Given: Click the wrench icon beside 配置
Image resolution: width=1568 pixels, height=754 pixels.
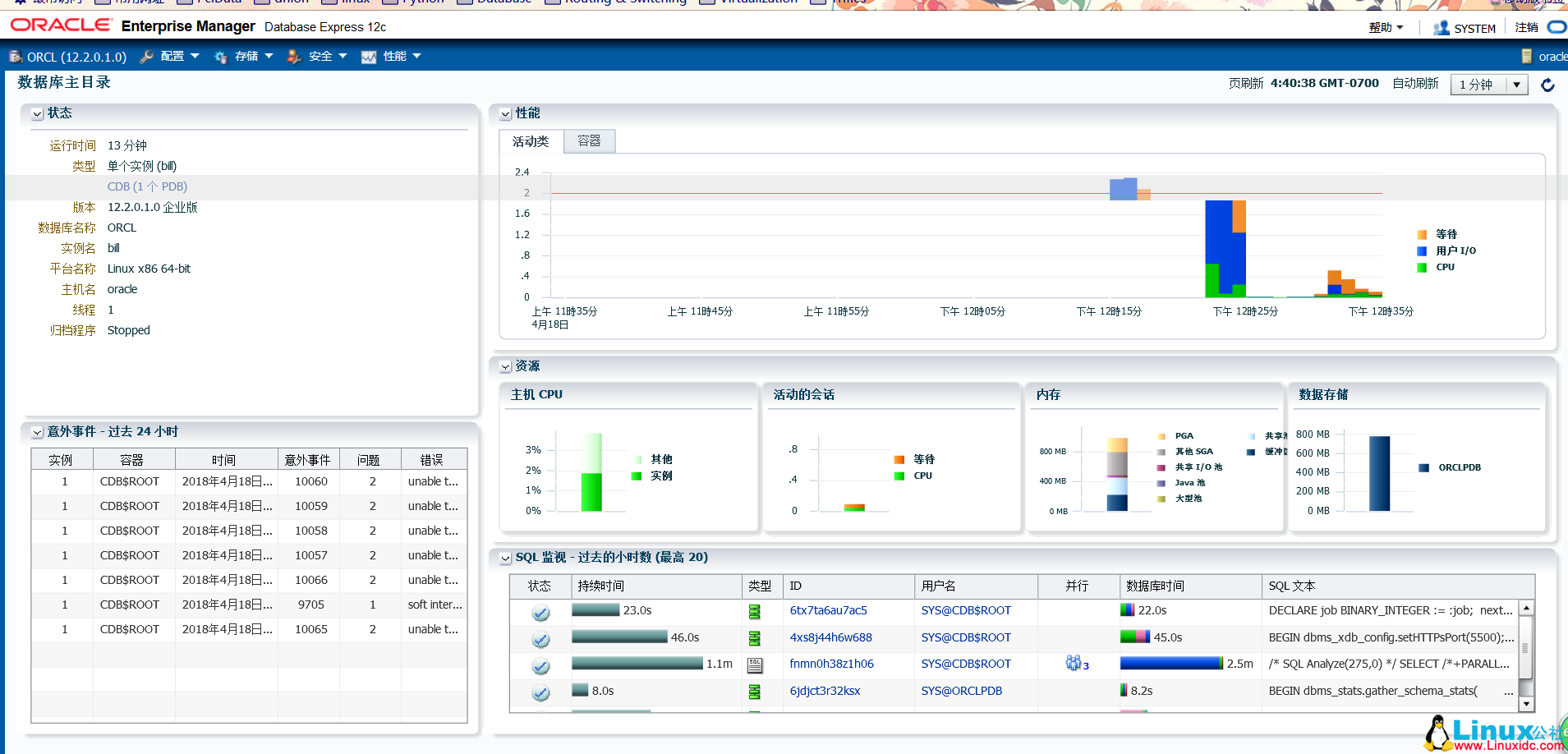Looking at the screenshot, I should [147, 57].
